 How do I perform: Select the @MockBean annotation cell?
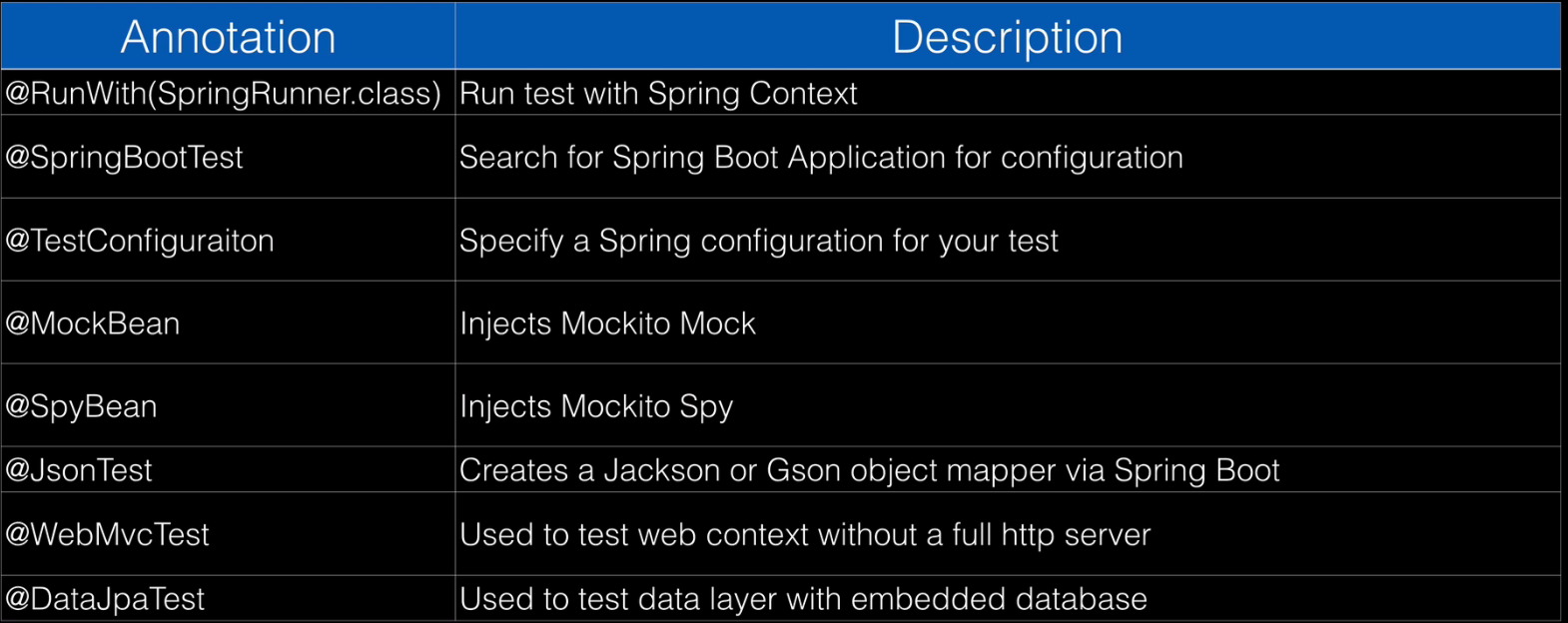click(x=93, y=323)
